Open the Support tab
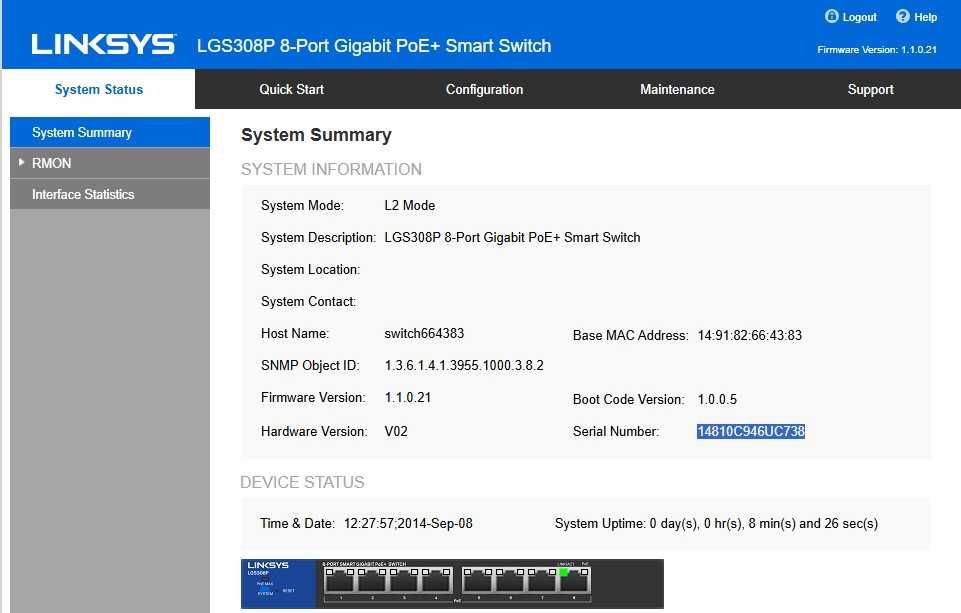Viewport: 961px width, 613px height. tap(870, 89)
